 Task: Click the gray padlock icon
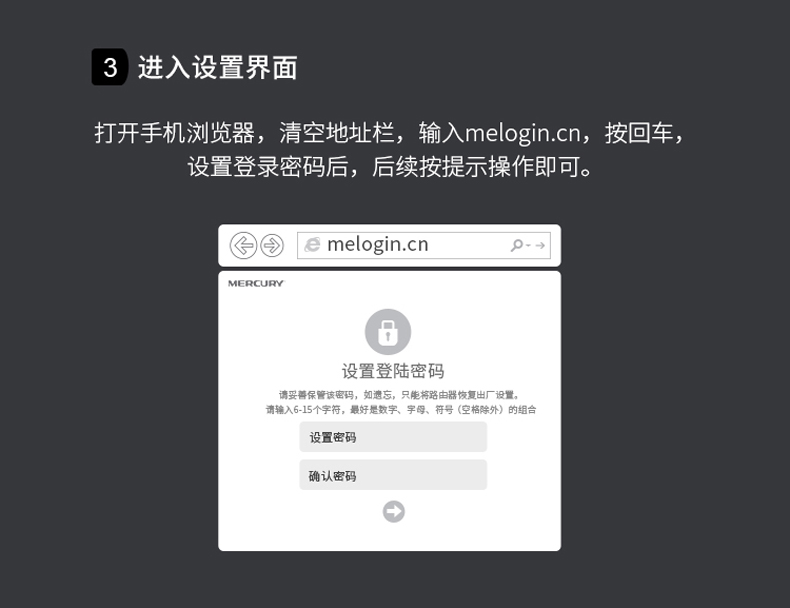click(388, 332)
